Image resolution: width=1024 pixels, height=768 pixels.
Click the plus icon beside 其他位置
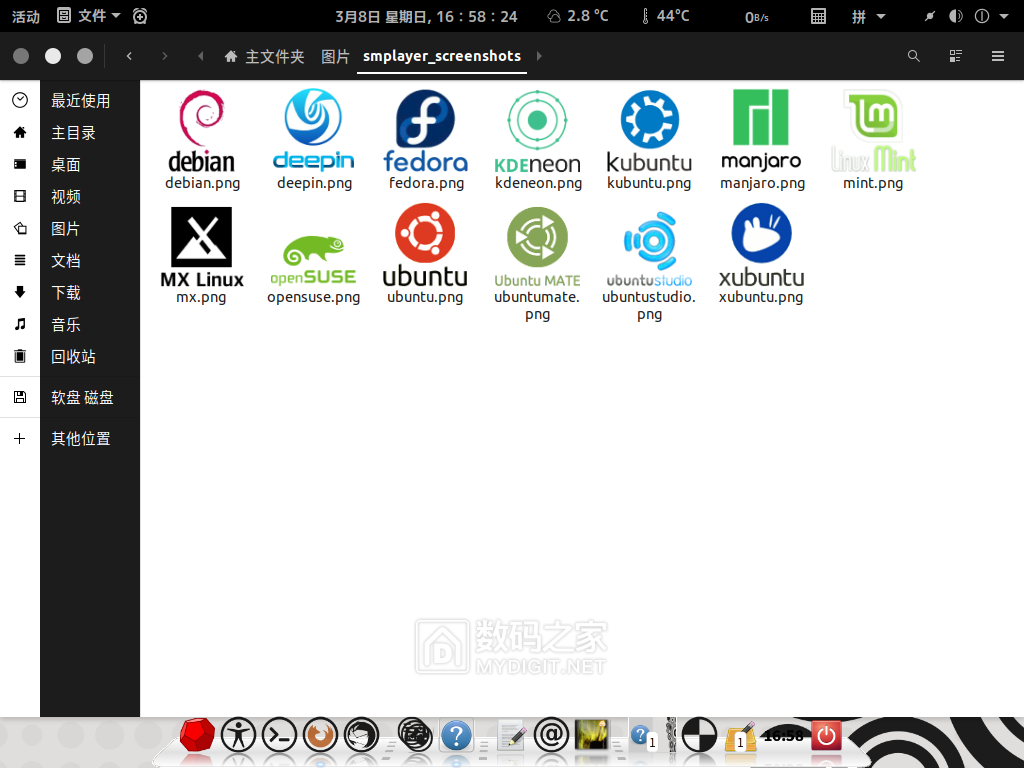pyautogui.click(x=20, y=438)
